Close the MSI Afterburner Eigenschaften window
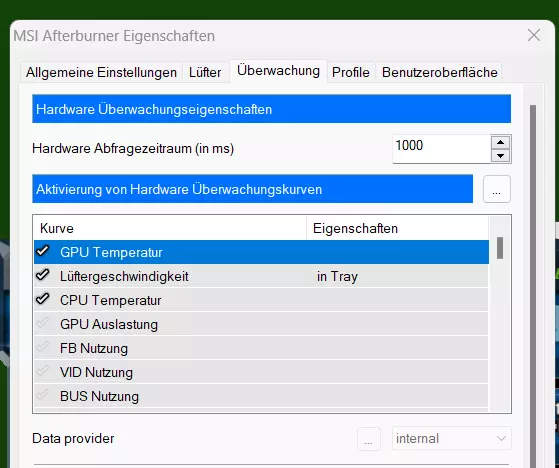Viewport: 559px width, 468px height. (x=534, y=35)
